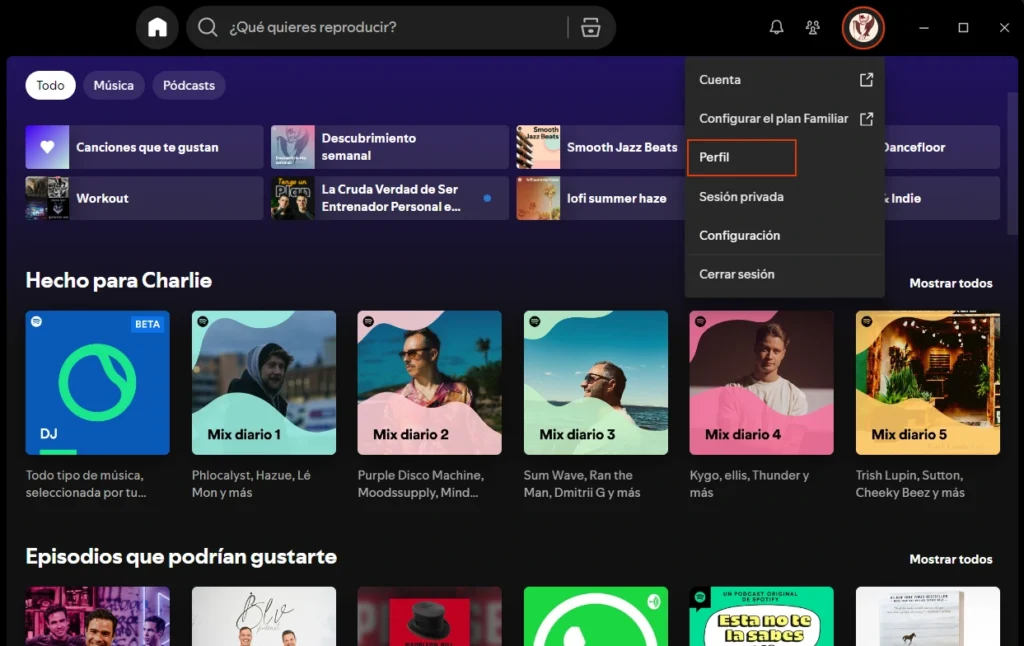Click lofi summer haze cover image
Screen dimensions: 1024x646
pos(538,198)
